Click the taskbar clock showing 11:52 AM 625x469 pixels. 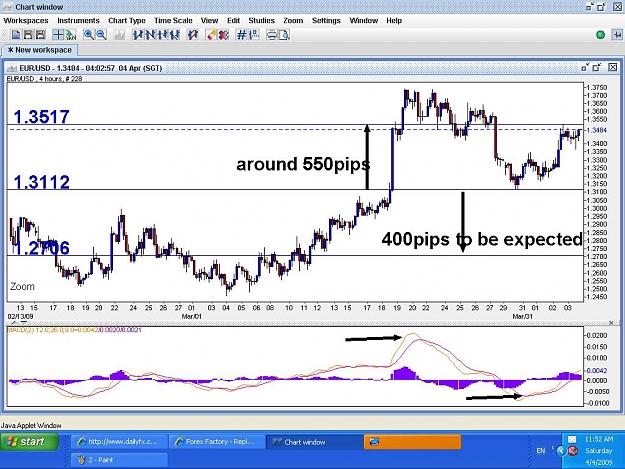coord(599,439)
